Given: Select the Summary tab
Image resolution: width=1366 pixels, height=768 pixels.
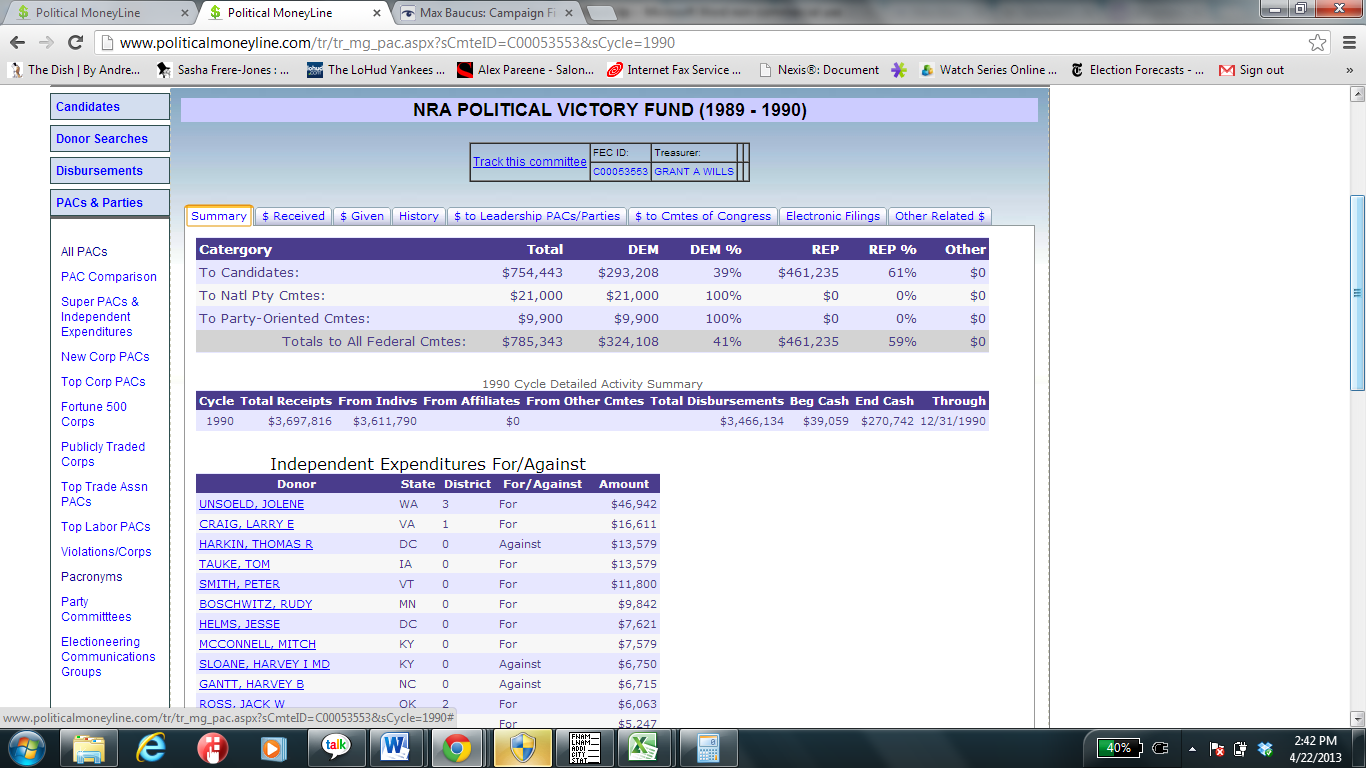Looking at the screenshot, I should (x=219, y=216).
